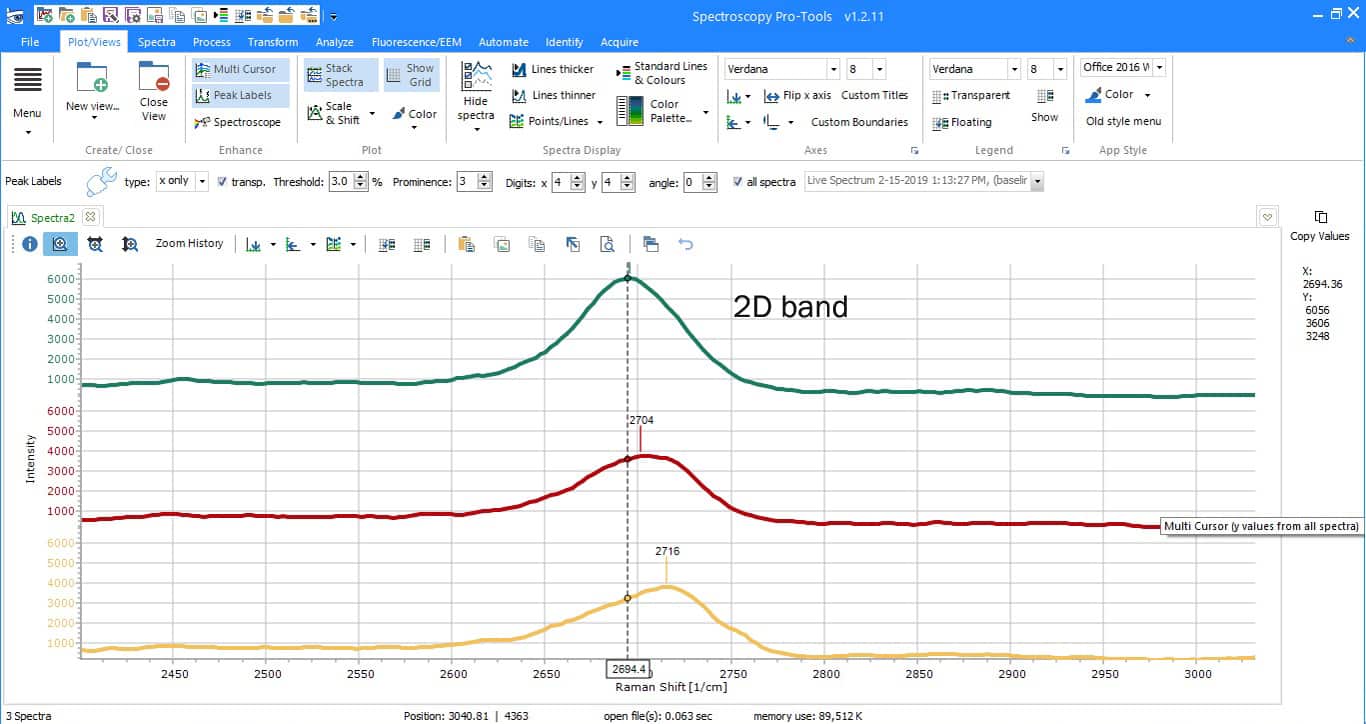The width and height of the screenshot is (1366, 724).
Task: Close the Spectra2 tab with its X
Action: (x=90, y=217)
